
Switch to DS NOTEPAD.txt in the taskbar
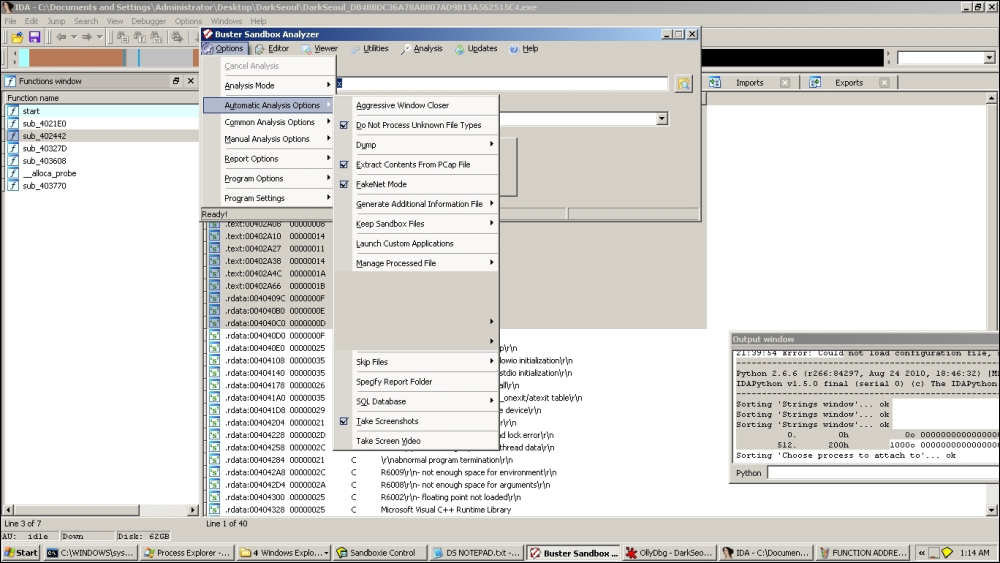[477, 553]
